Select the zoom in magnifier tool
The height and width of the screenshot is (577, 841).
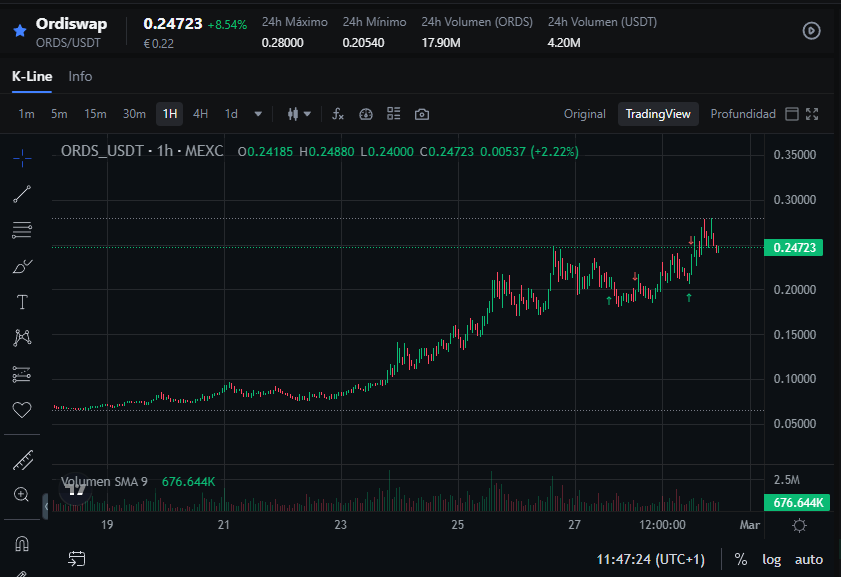pyautogui.click(x=22, y=494)
